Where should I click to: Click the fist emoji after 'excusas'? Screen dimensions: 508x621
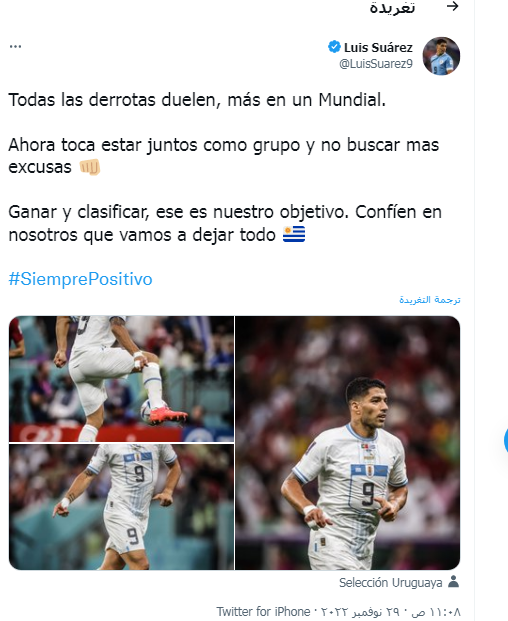[x=89, y=167]
